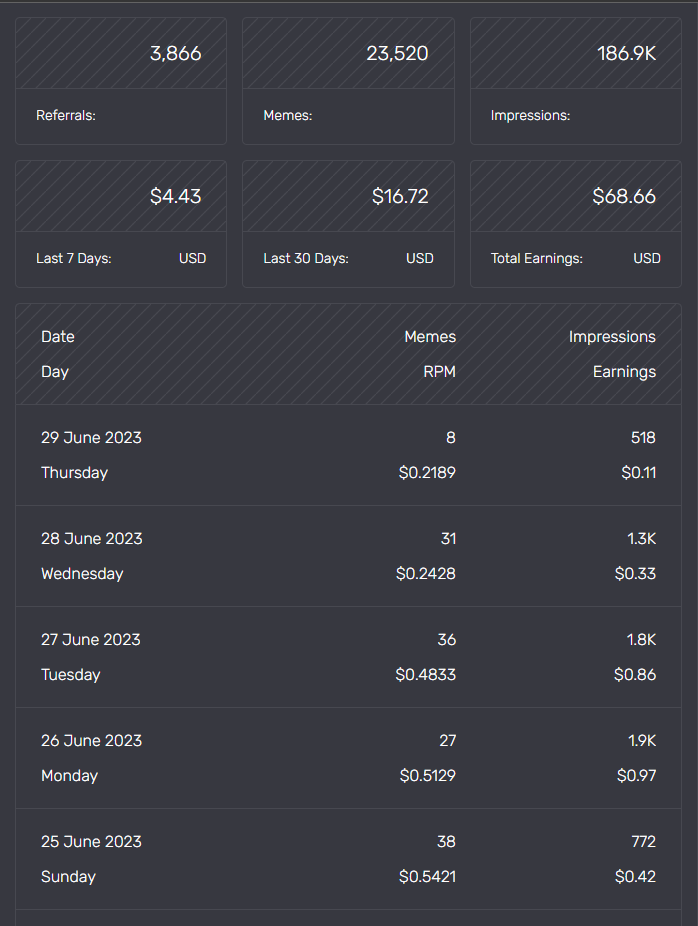Image resolution: width=698 pixels, height=926 pixels.
Task: Click the 27 June 2023 date
Action: pos(91,640)
